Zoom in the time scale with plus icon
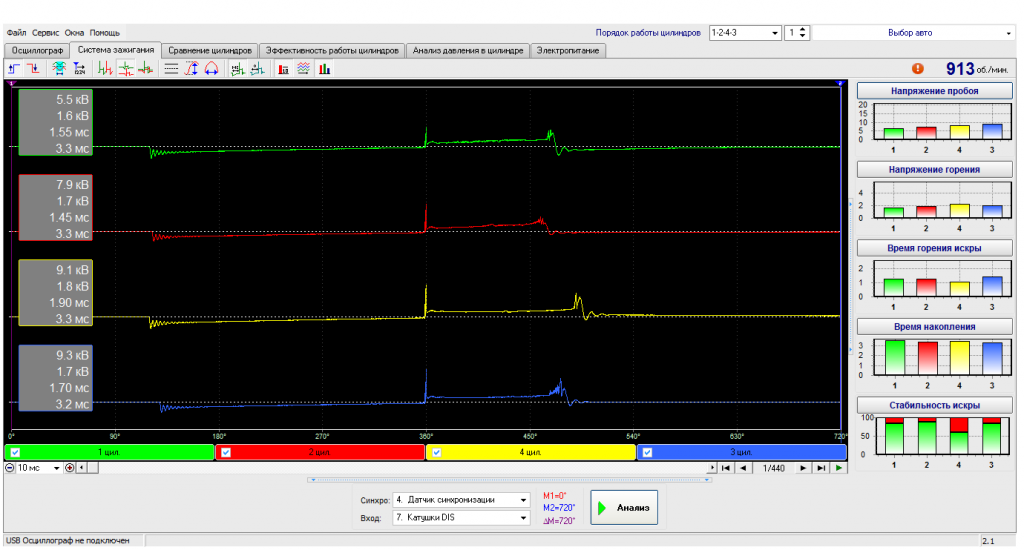This screenshot has height=550, width=1024. [x=69, y=468]
